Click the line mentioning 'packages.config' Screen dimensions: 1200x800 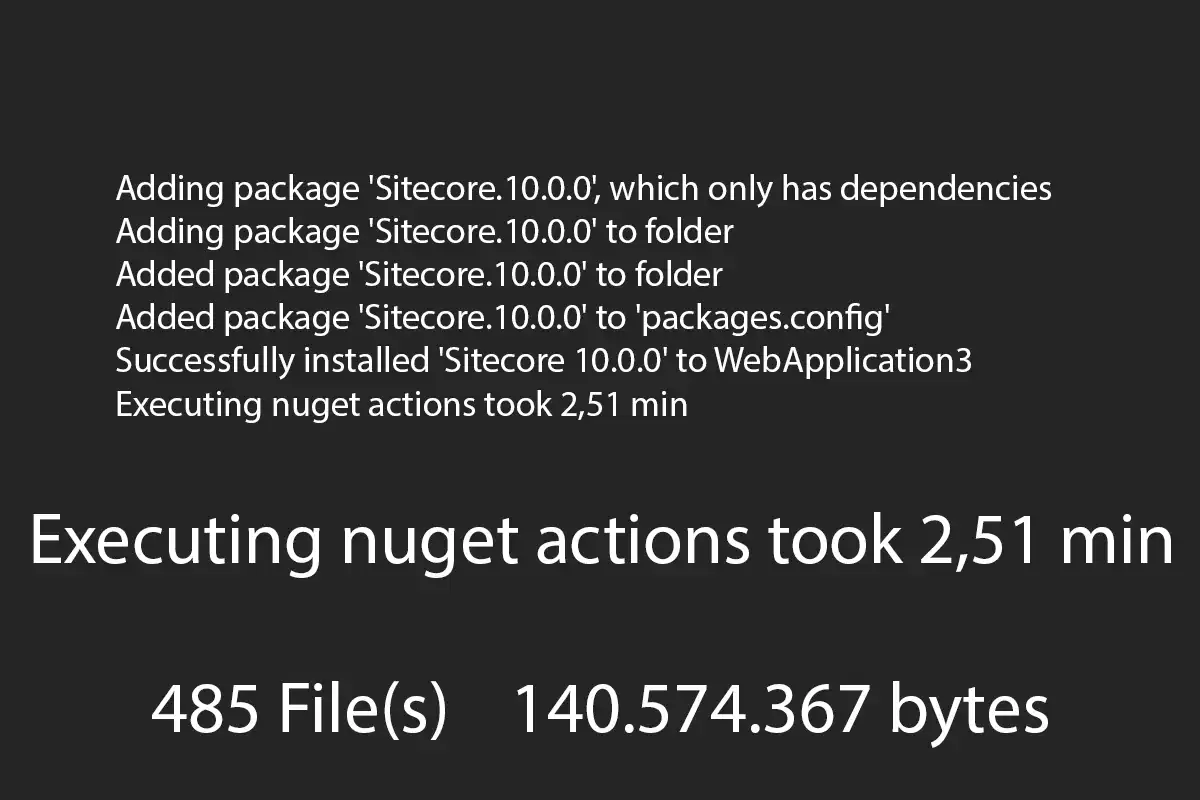click(x=504, y=318)
